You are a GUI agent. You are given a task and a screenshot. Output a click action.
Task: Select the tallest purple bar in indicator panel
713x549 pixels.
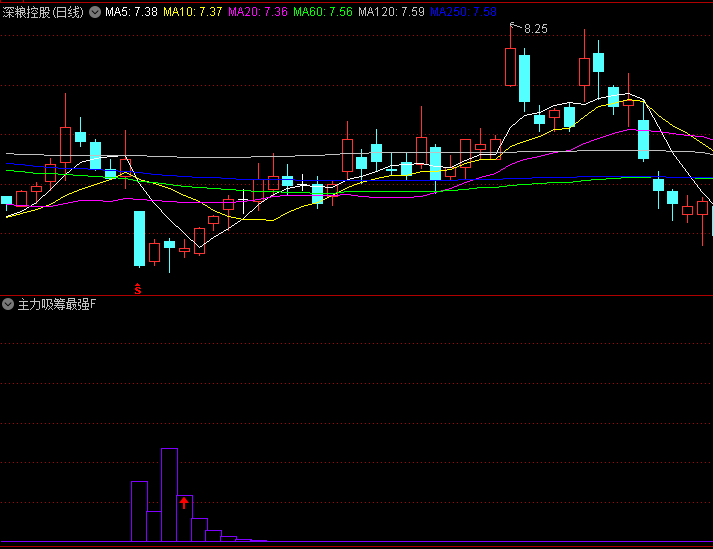click(169, 495)
